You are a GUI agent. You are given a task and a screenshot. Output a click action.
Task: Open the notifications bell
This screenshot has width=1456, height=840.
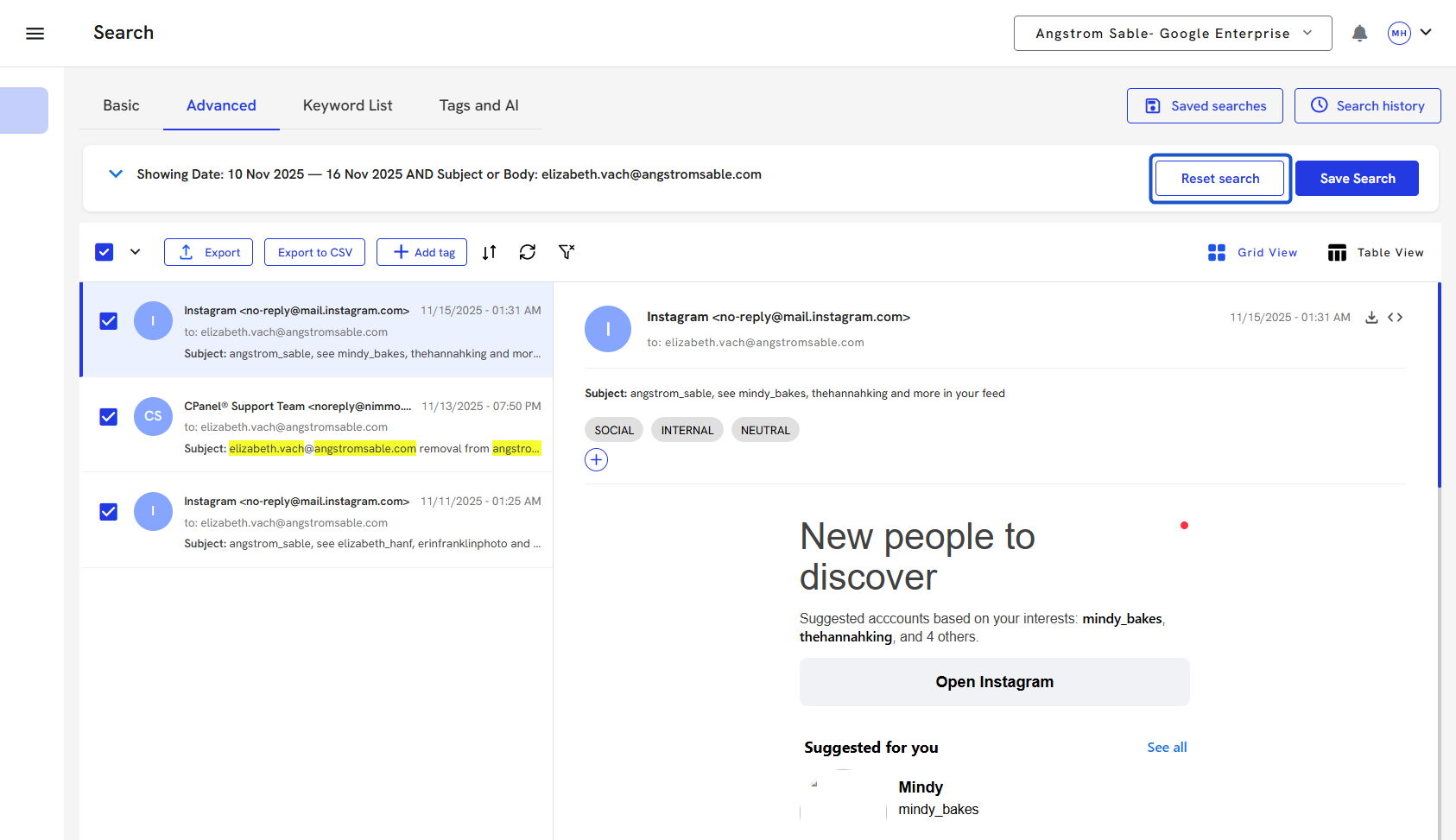tap(1359, 34)
